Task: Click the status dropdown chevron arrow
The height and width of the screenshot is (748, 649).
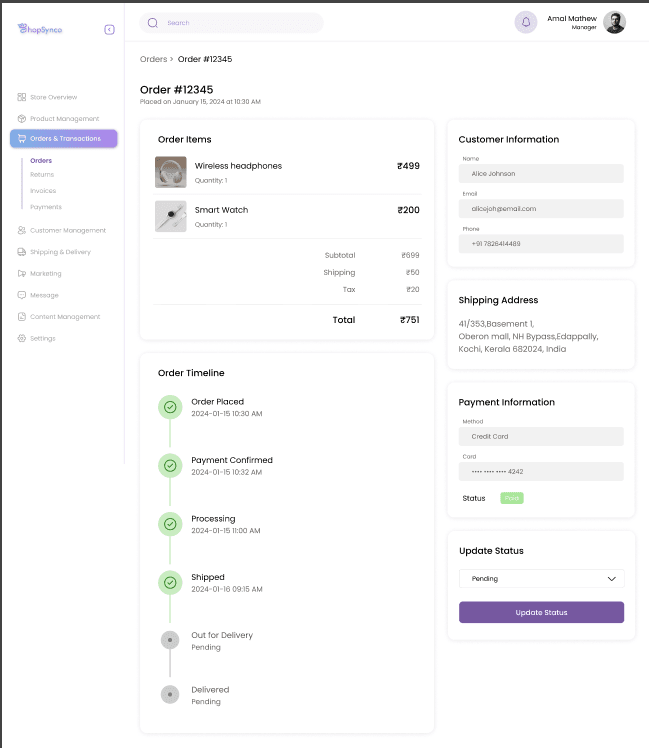Action: click(x=611, y=579)
